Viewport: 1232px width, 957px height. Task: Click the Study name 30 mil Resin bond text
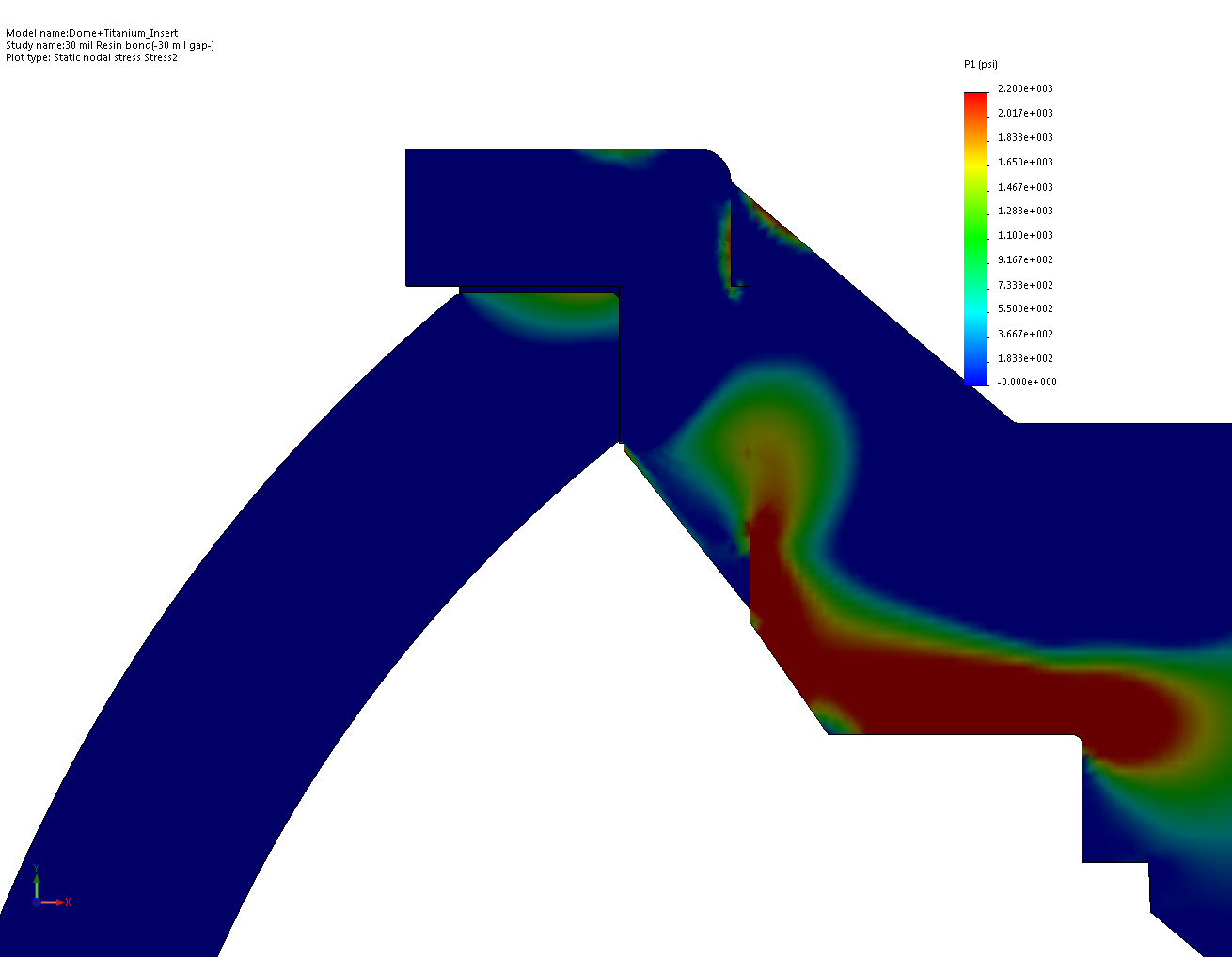[110, 45]
